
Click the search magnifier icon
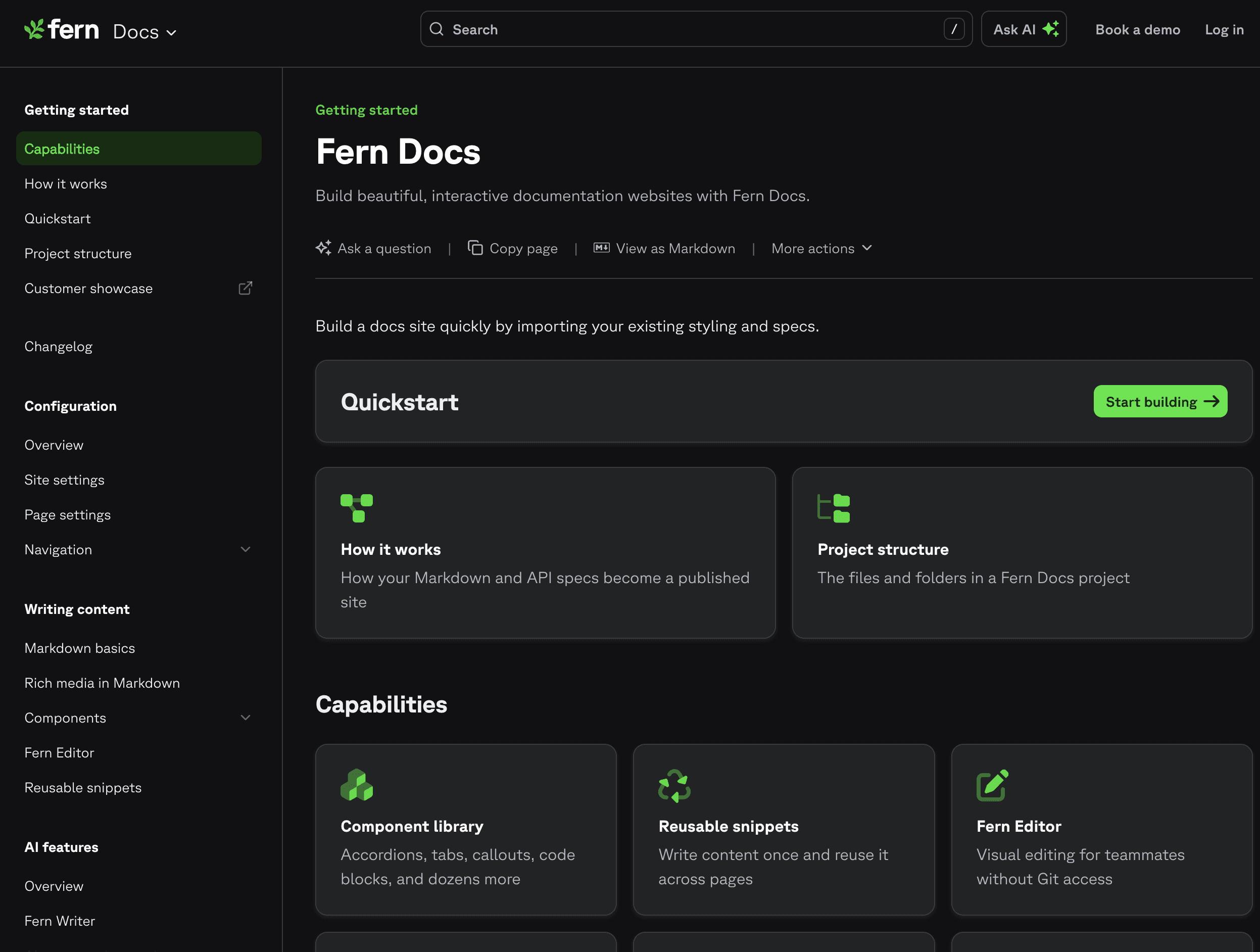(437, 29)
